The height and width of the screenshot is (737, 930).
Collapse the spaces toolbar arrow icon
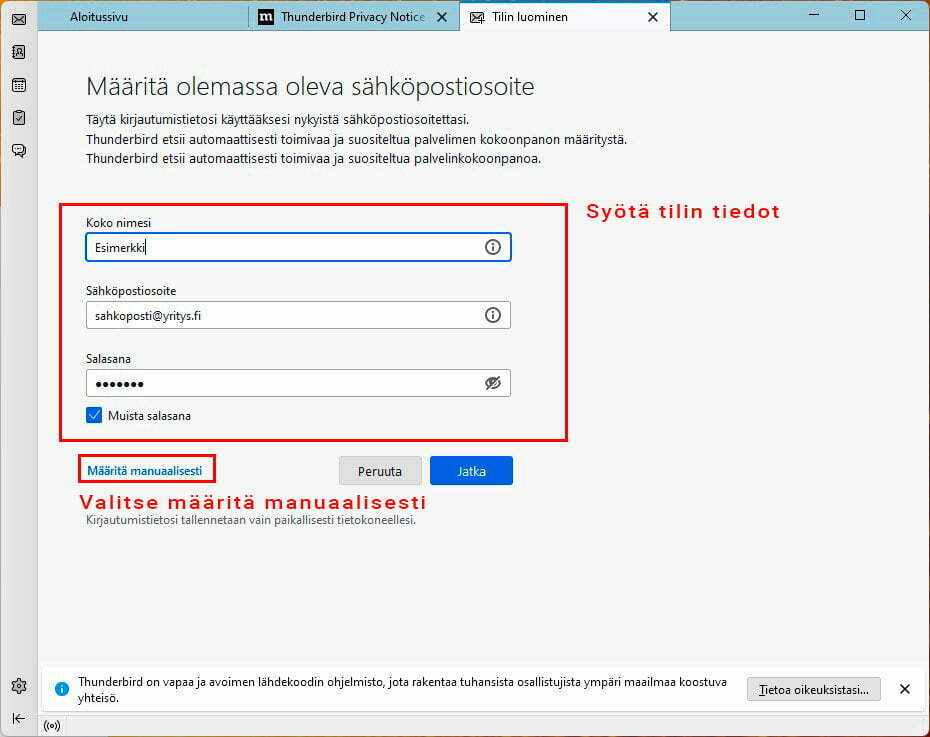[19, 719]
